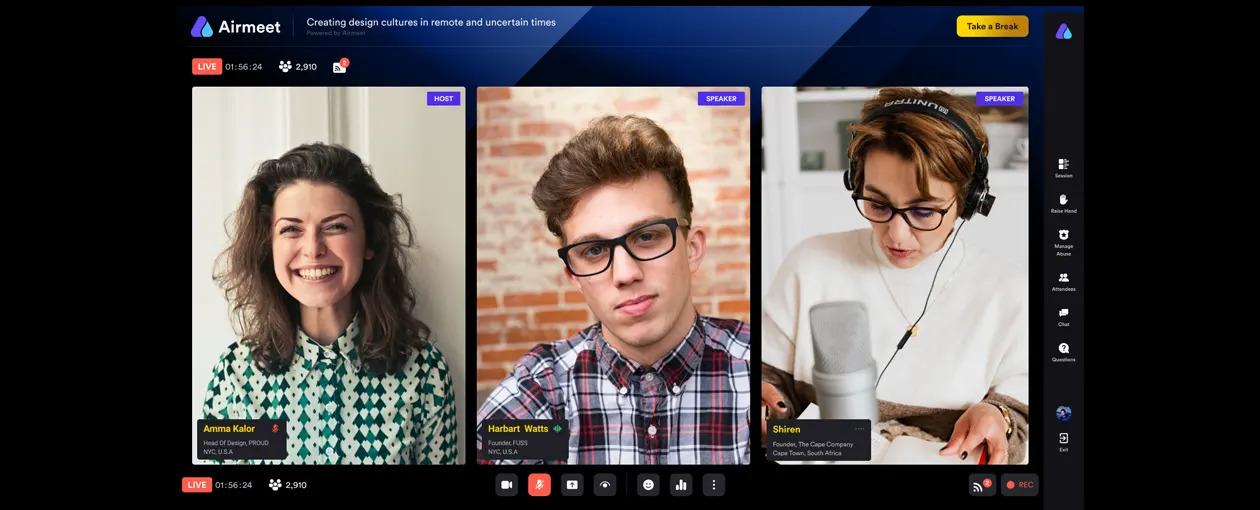The image size is (1260, 510).
Task: Open the Questions panel
Action: coord(1063,351)
